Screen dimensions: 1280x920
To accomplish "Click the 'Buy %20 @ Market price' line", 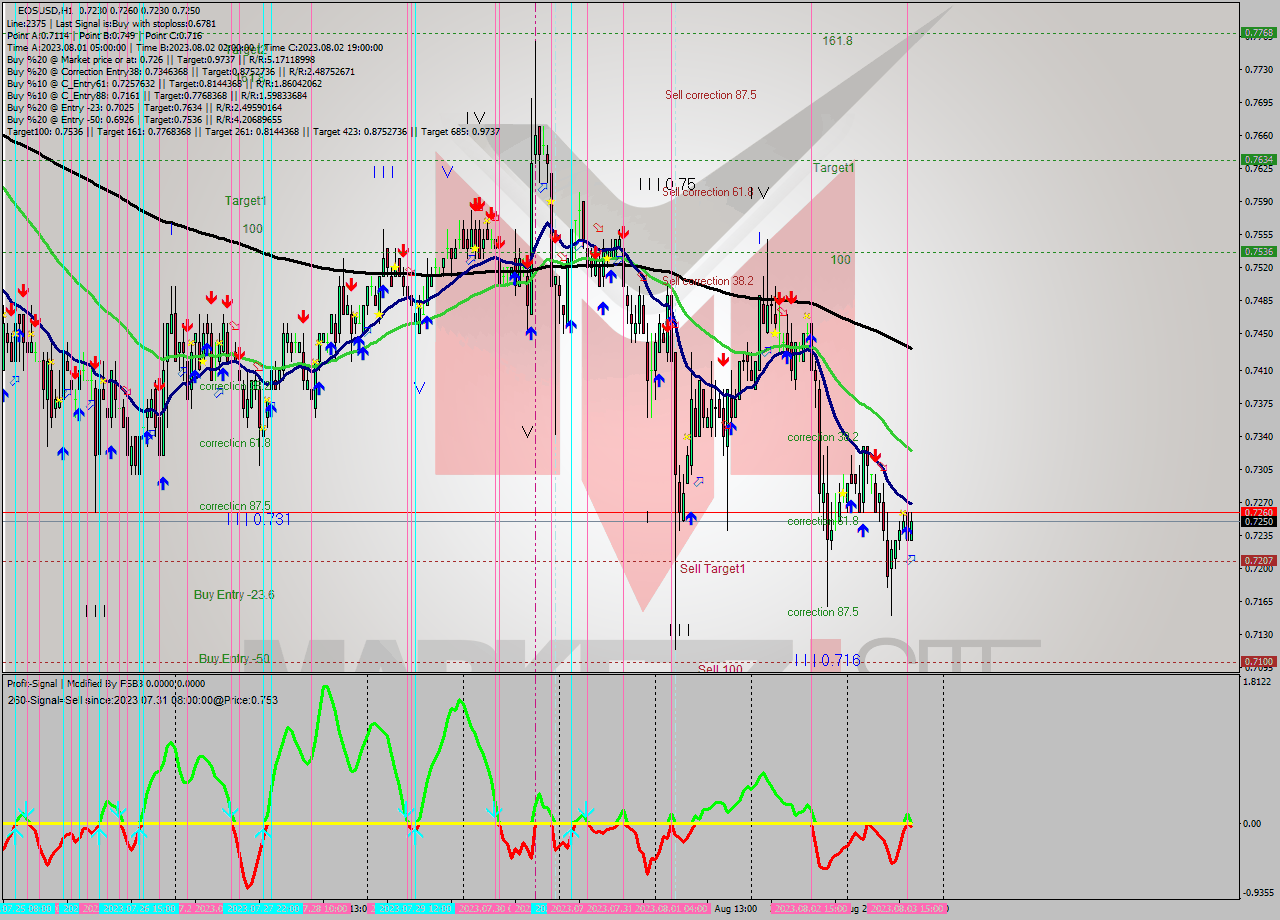I will click(161, 59).
